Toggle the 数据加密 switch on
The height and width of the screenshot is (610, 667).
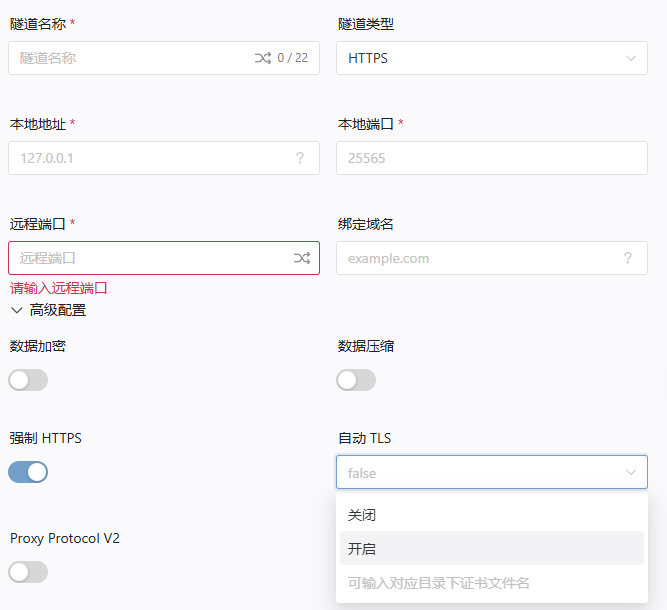(28, 380)
